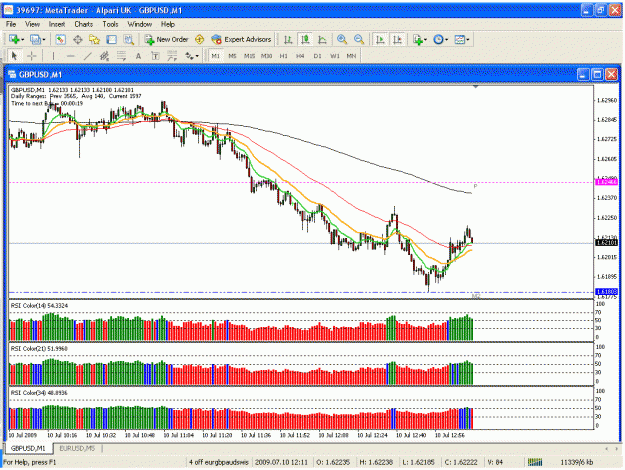
Task: Click the blue 1.6180 price level label
Action: tap(606, 292)
